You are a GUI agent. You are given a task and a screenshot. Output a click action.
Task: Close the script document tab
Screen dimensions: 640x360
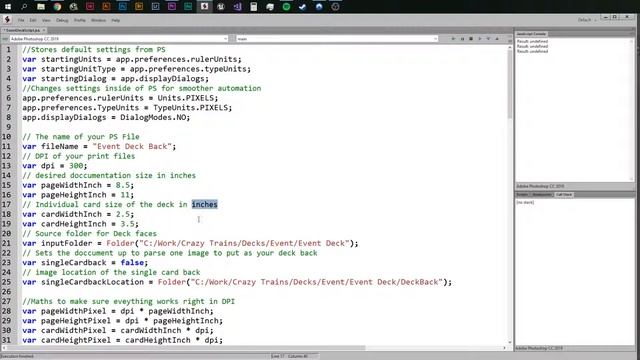coord(44,30)
